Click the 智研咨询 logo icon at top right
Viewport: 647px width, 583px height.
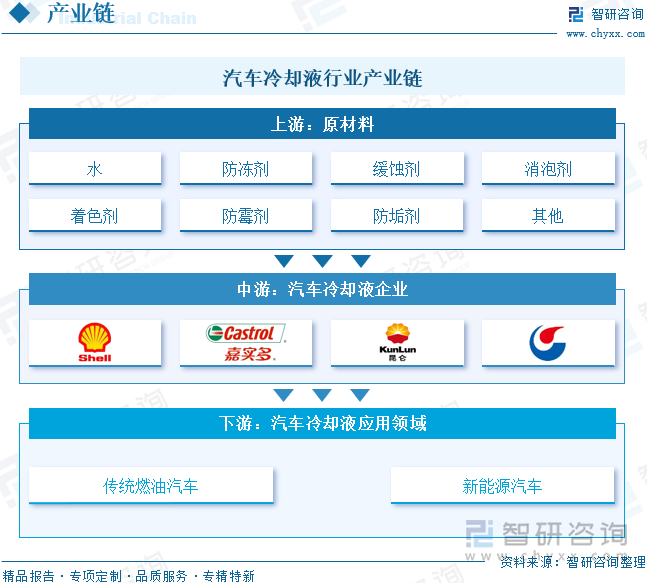click(576, 14)
